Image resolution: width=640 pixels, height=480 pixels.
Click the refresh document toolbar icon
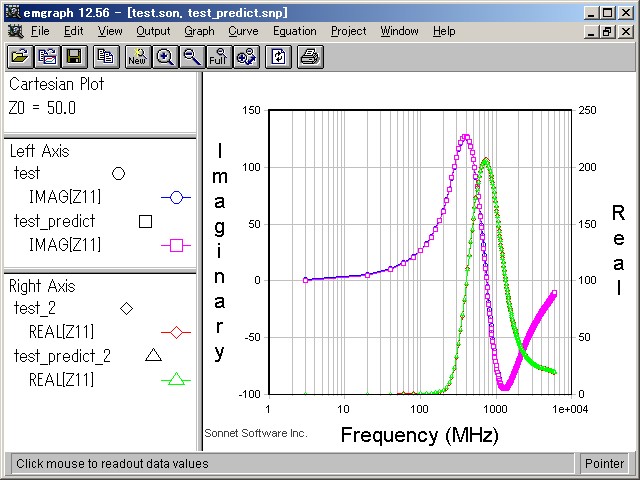(278, 57)
